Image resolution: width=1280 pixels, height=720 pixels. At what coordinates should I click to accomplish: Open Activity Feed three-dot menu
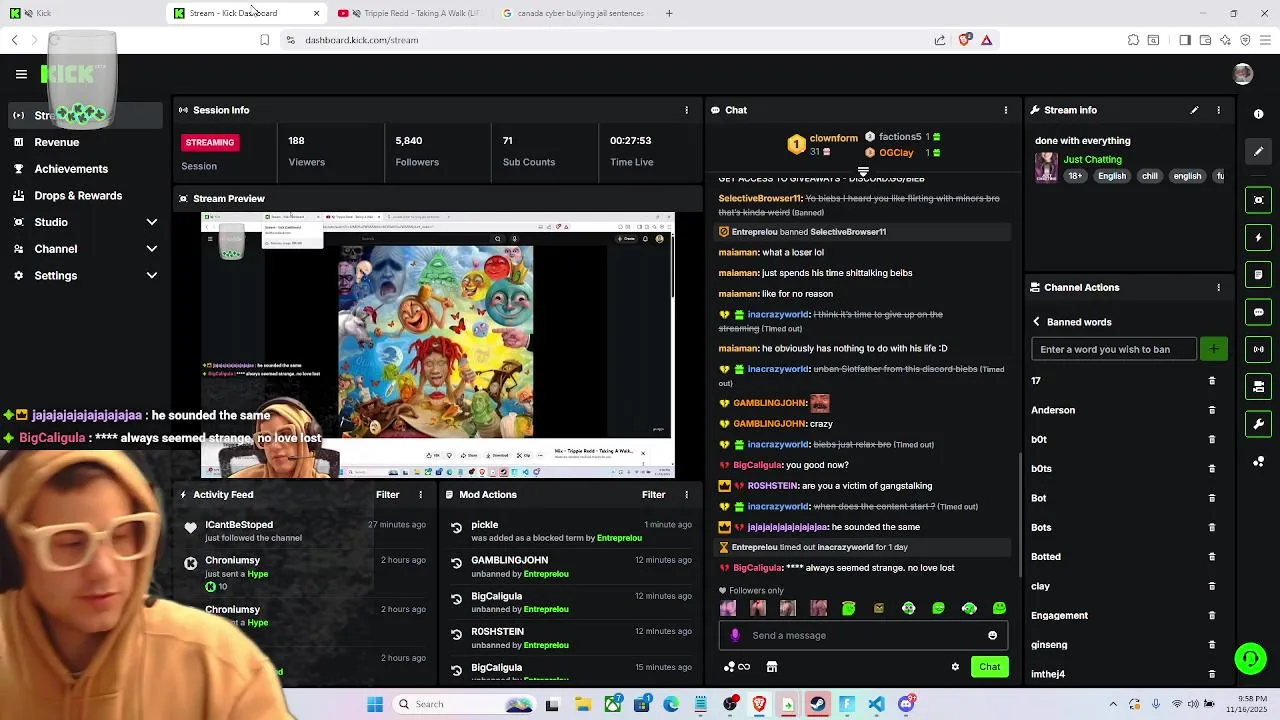pos(420,494)
